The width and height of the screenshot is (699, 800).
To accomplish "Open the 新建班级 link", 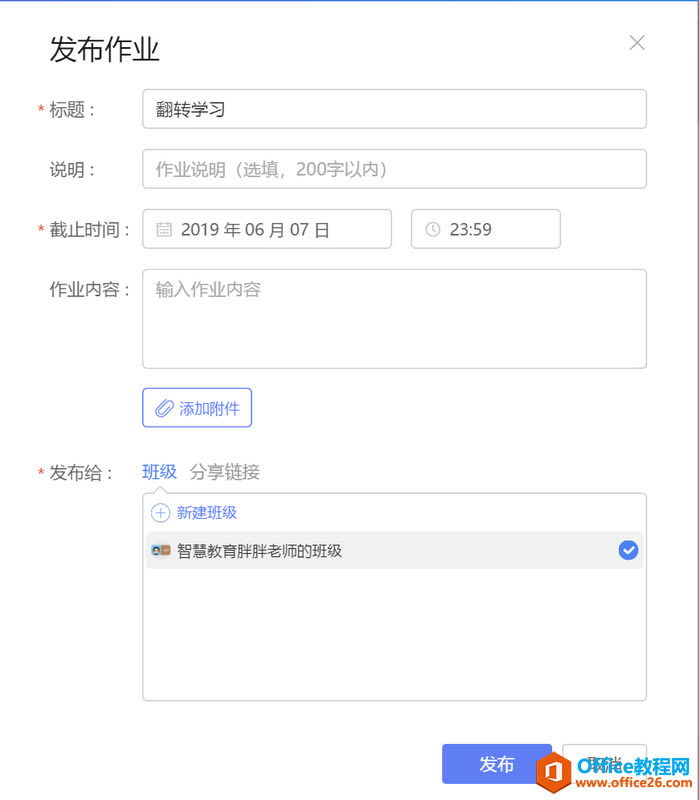I will coord(207,513).
